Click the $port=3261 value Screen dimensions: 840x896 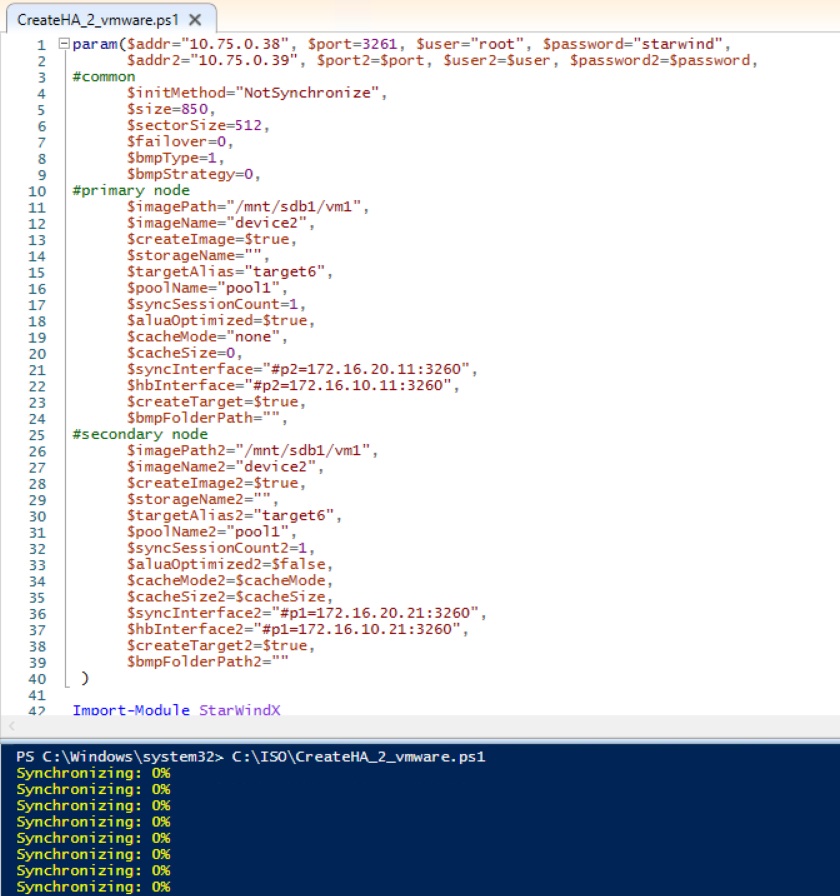[x=353, y=44]
